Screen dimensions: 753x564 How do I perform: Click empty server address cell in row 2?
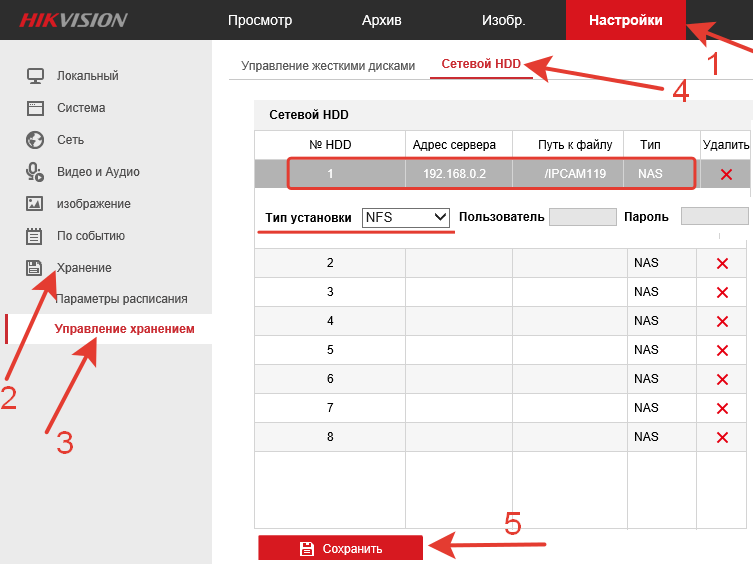(459, 263)
